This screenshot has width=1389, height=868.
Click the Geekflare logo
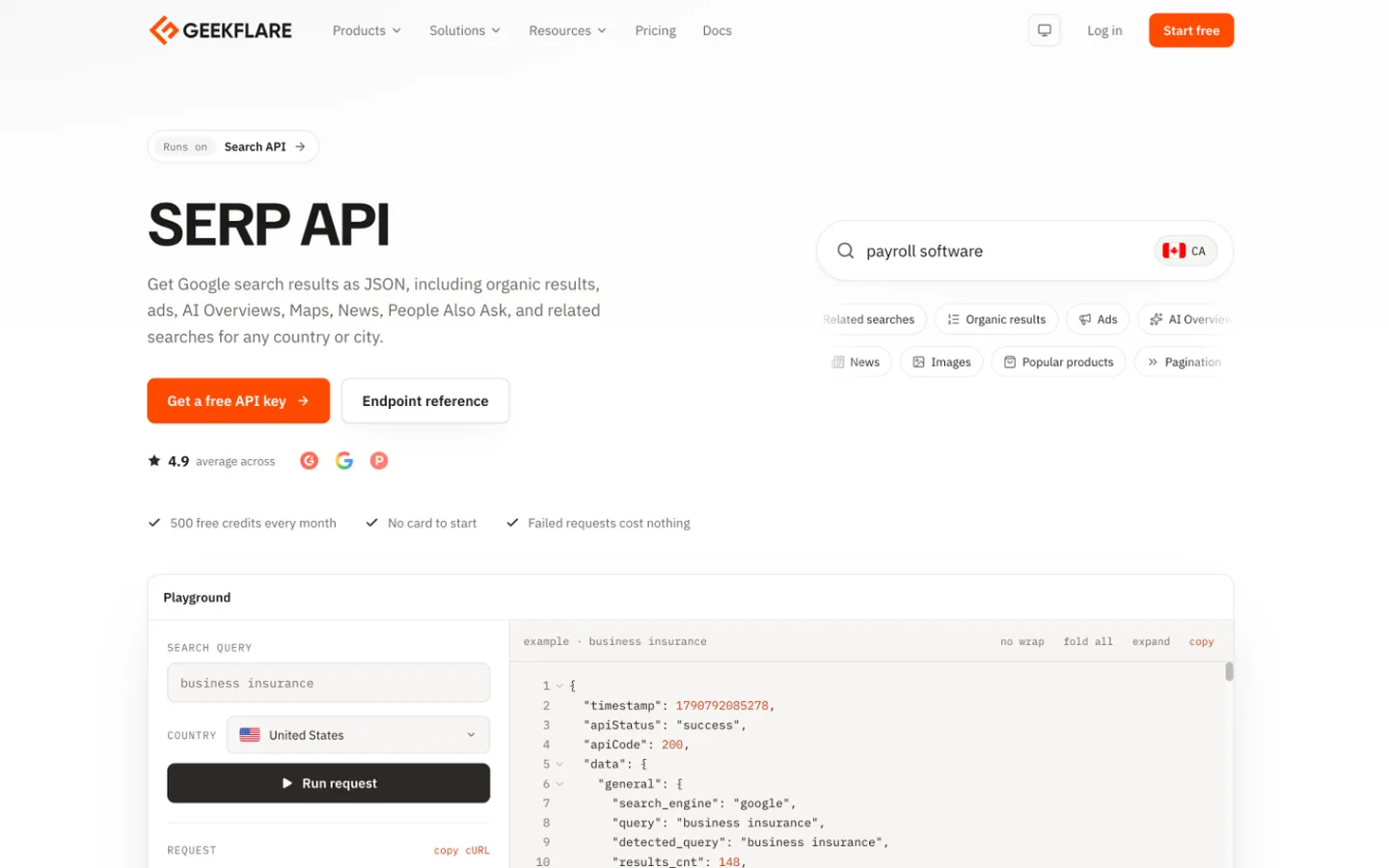[220, 31]
